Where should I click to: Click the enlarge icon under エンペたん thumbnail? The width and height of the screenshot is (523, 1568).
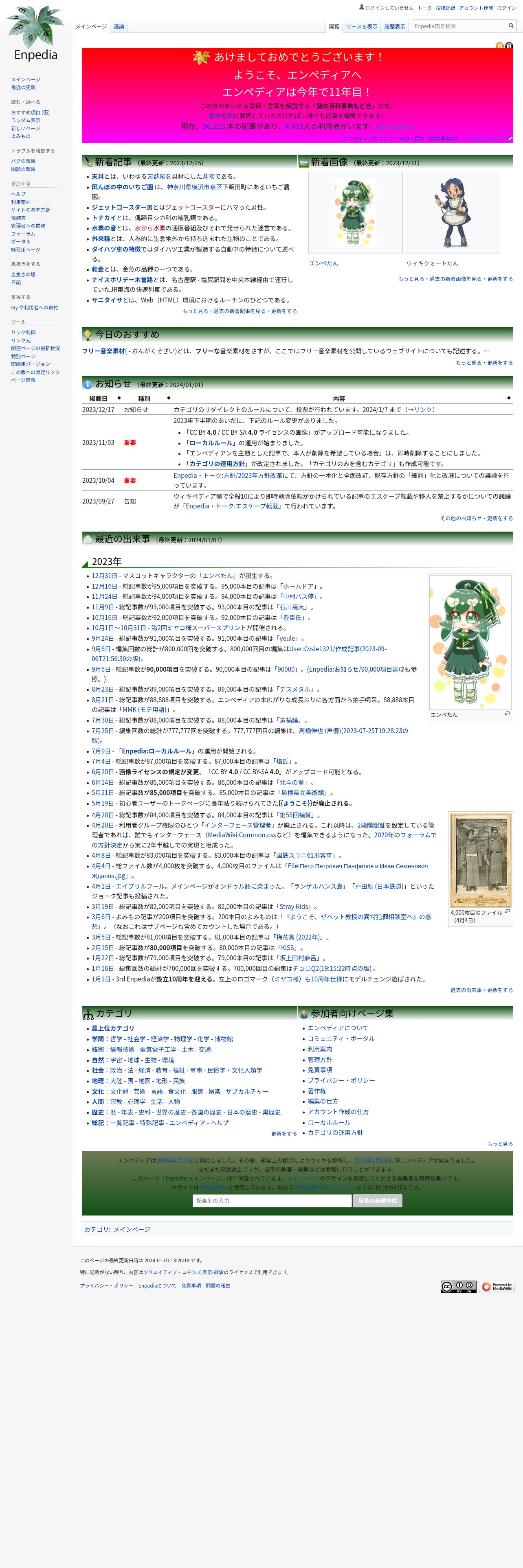[507, 714]
